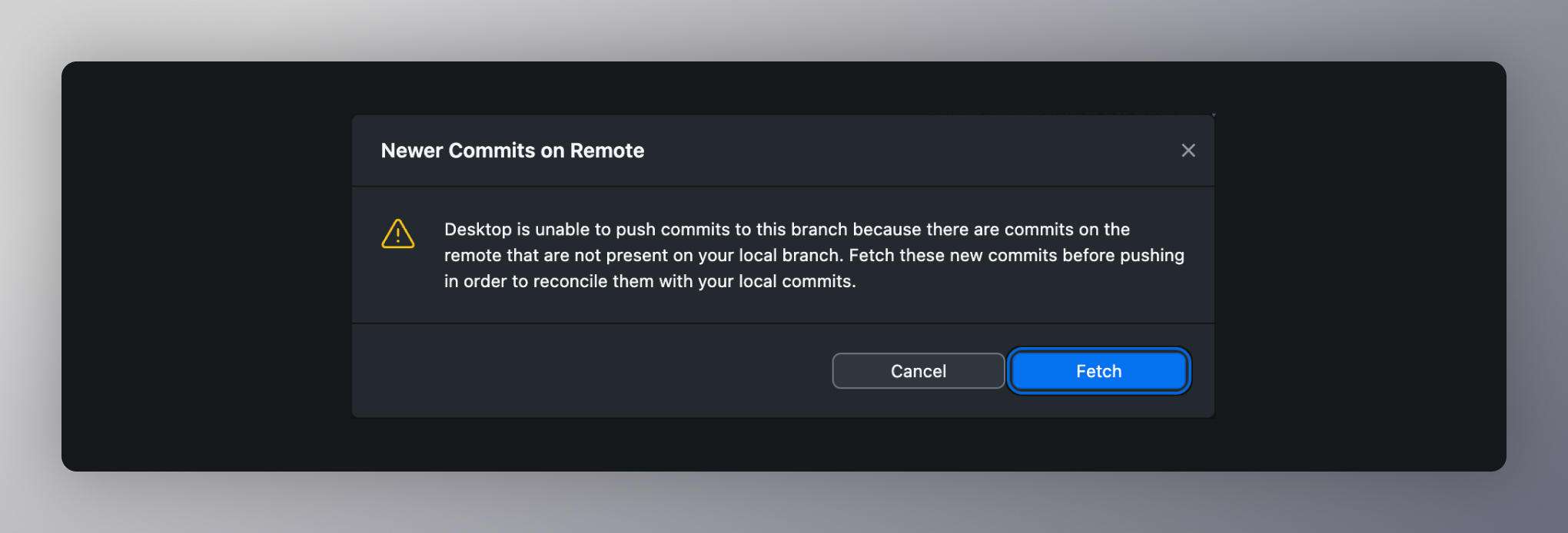The height and width of the screenshot is (533, 1568).
Task: Click the word "Fetch" inside the message text
Action: (x=872, y=256)
